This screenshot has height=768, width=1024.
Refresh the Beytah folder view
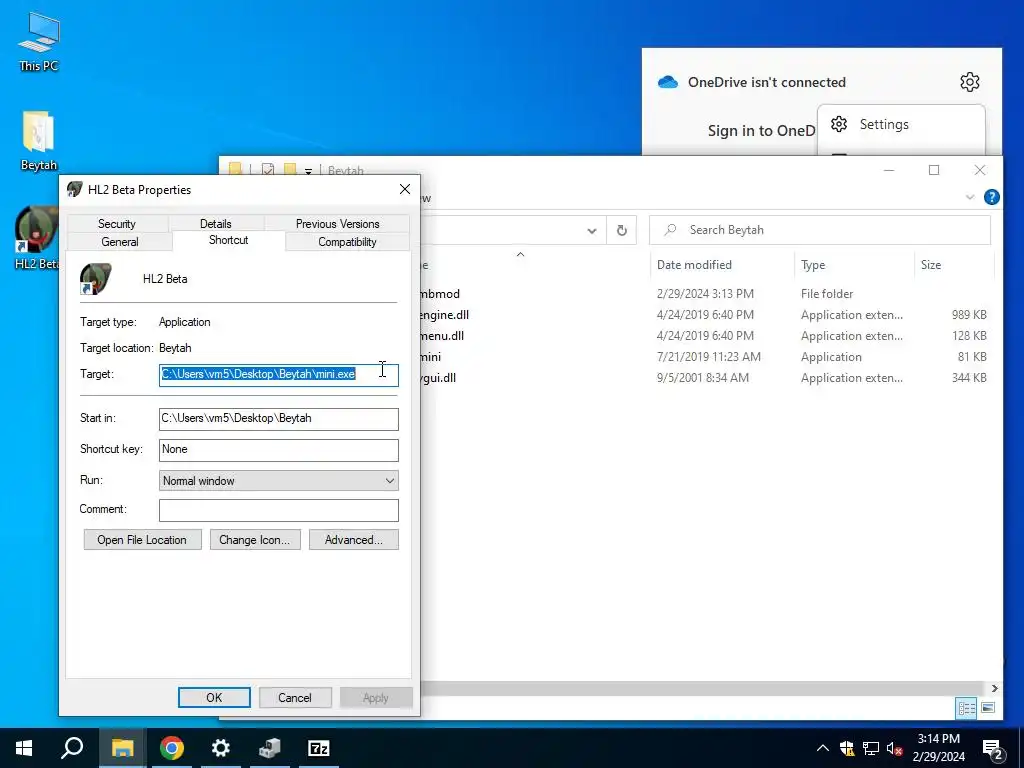(x=622, y=230)
